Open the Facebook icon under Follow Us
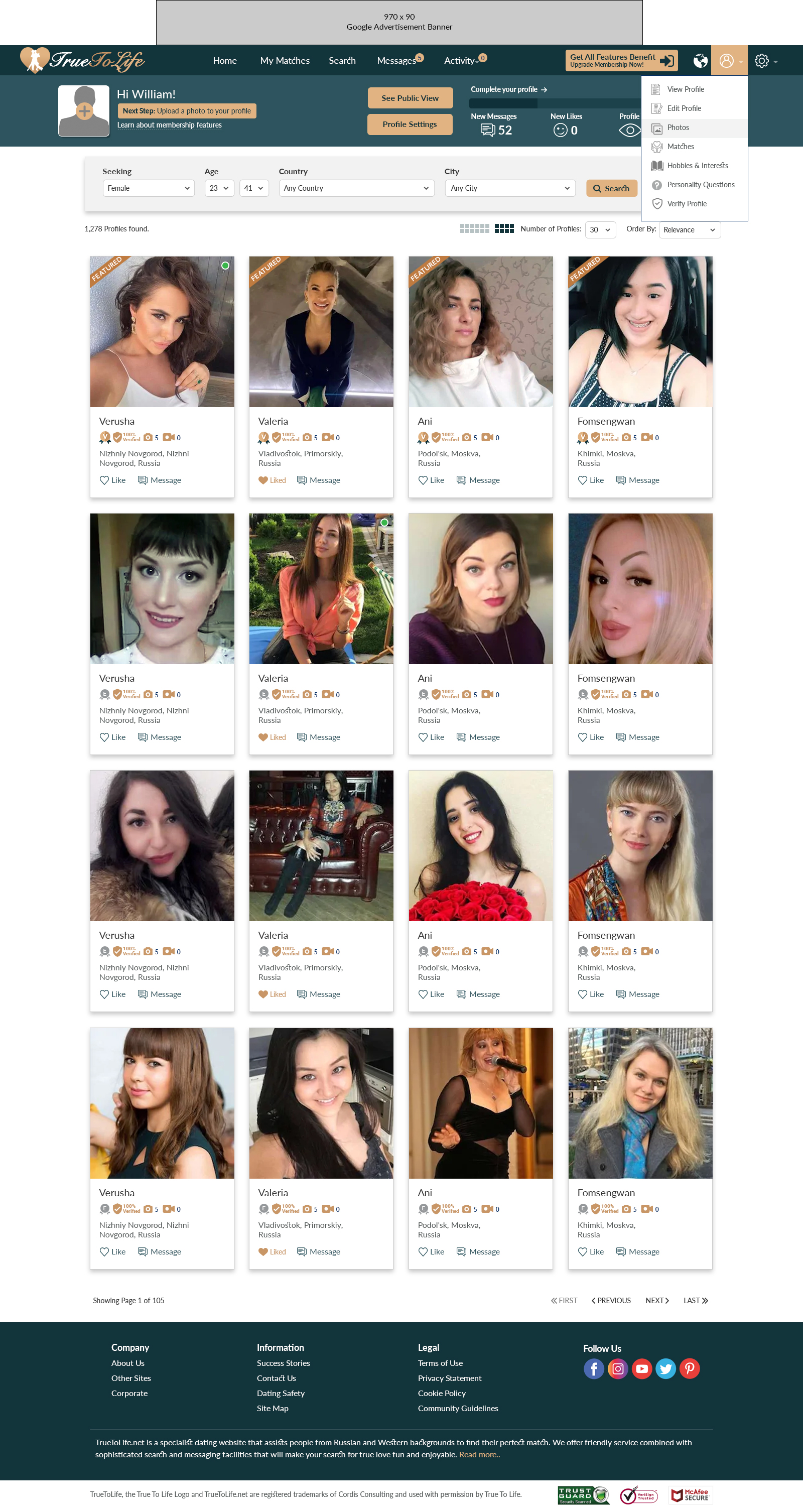Viewport: 803px width, 1512px height. 593,1369
